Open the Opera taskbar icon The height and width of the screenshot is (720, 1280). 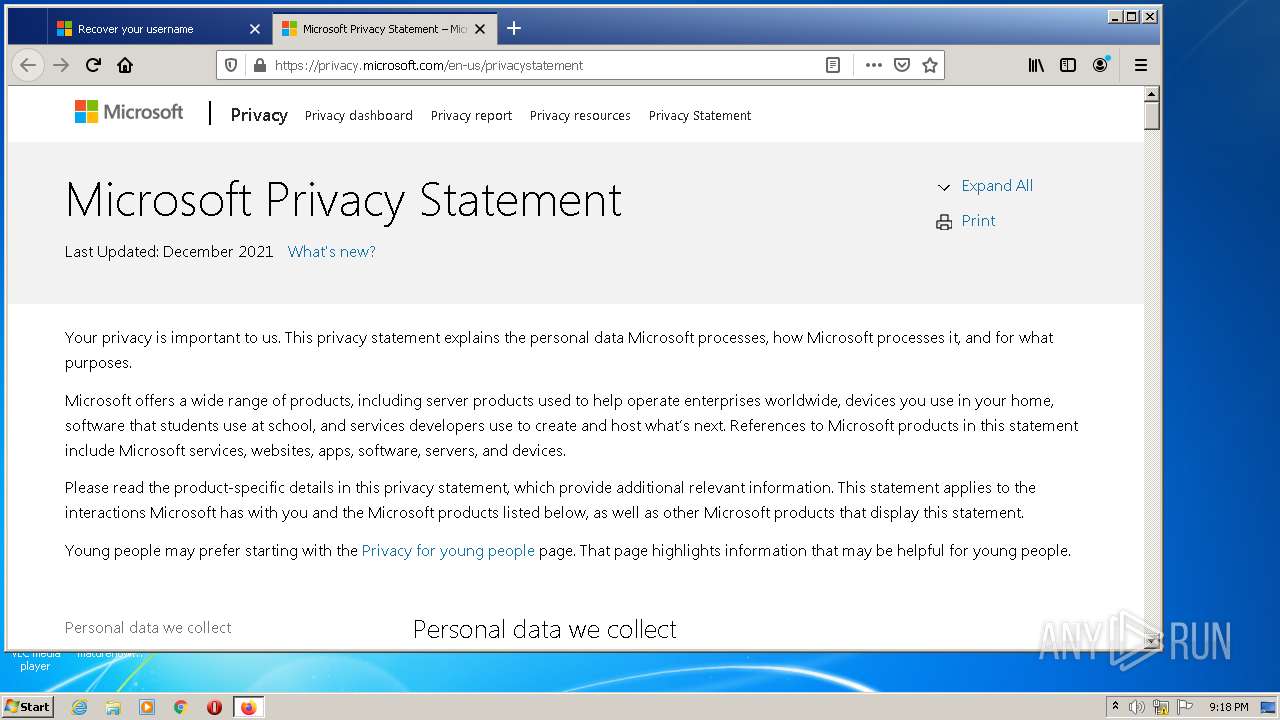coord(214,707)
